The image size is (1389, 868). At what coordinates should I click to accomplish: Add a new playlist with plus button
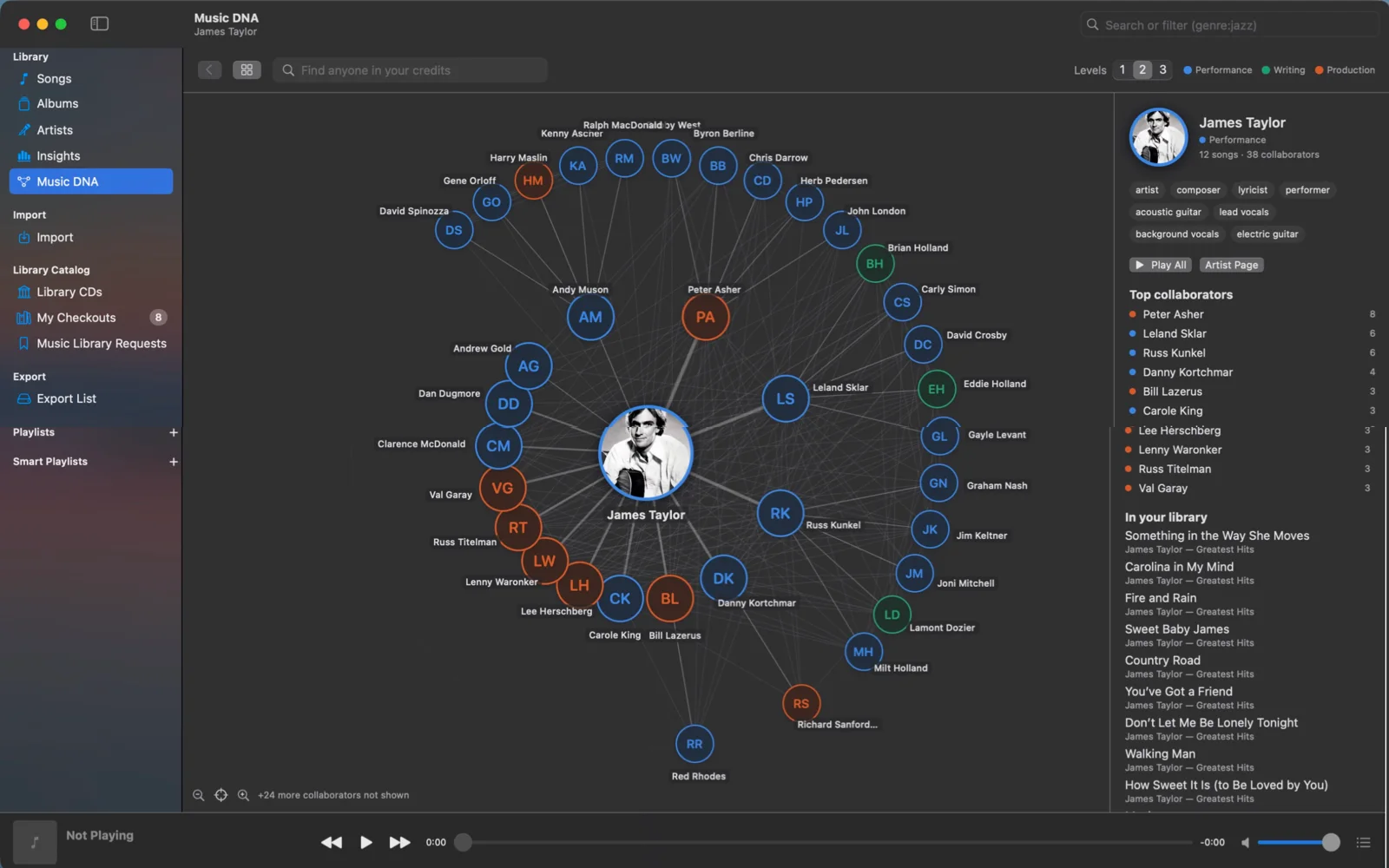coord(174,432)
